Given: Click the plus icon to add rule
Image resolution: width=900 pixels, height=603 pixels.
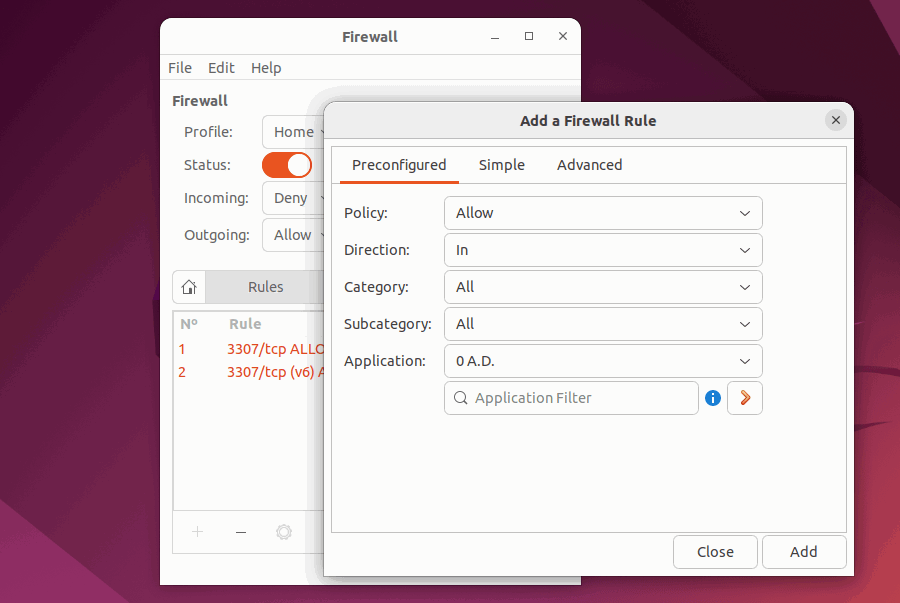Looking at the screenshot, I should 197,532.
